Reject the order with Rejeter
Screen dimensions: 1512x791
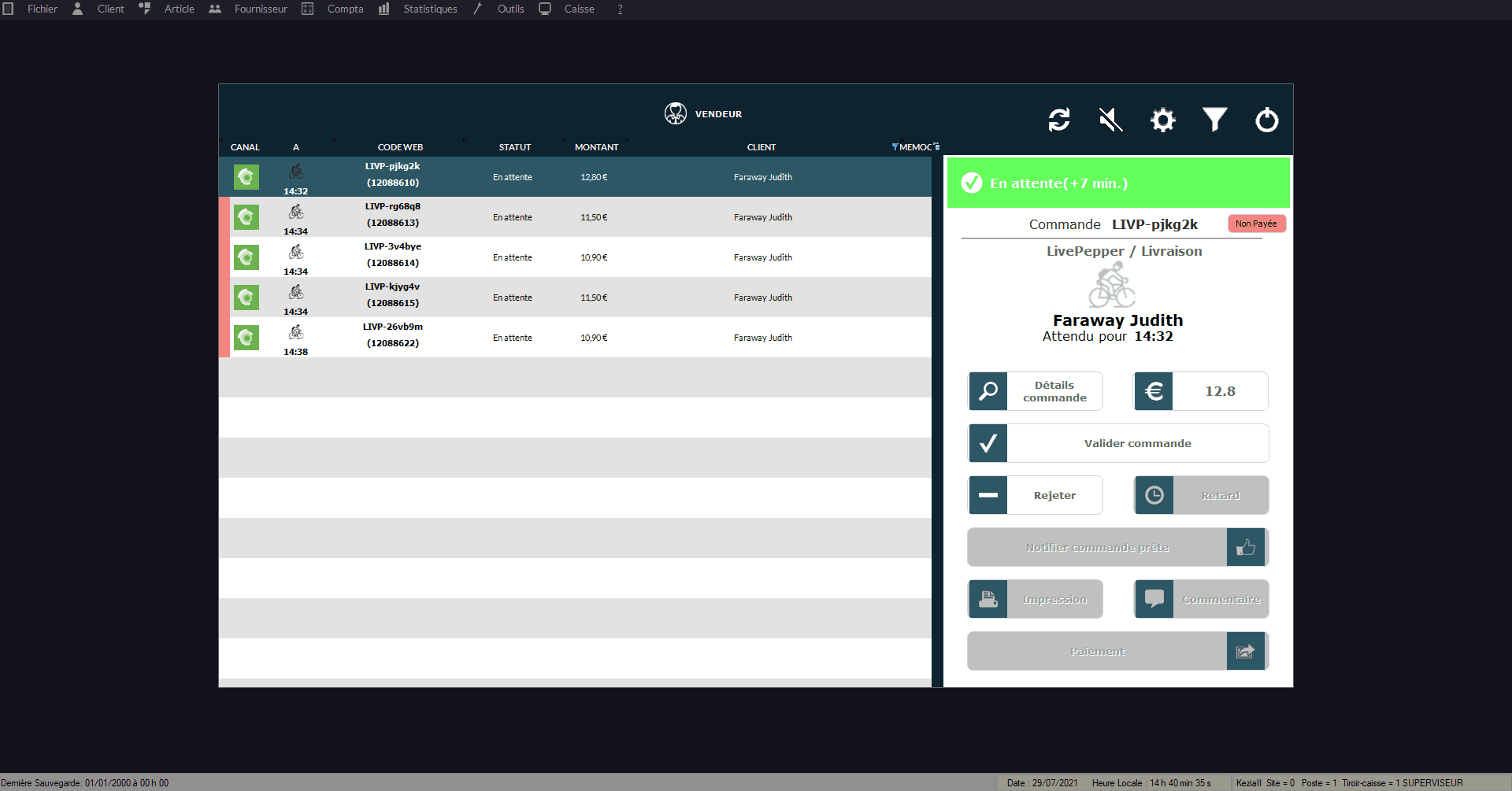click(x=1036, y=495)
